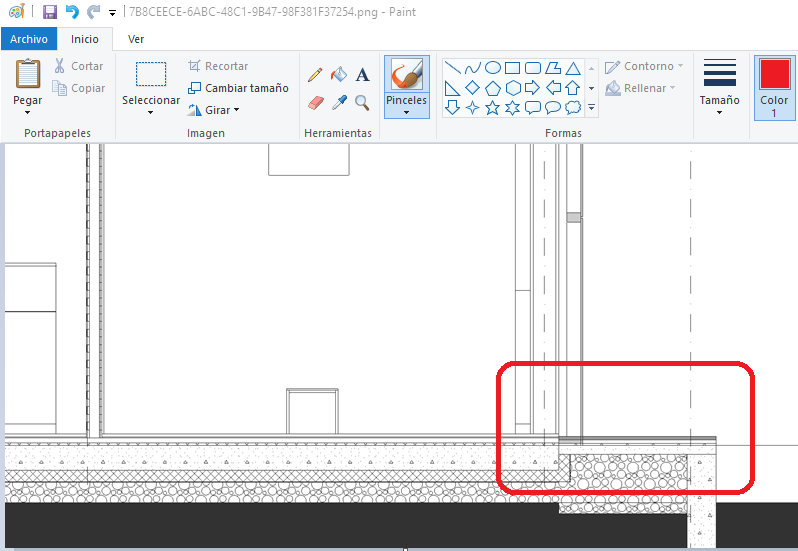Choose the Up arrow shape
798x551 pixels.
tap(573, 88)
